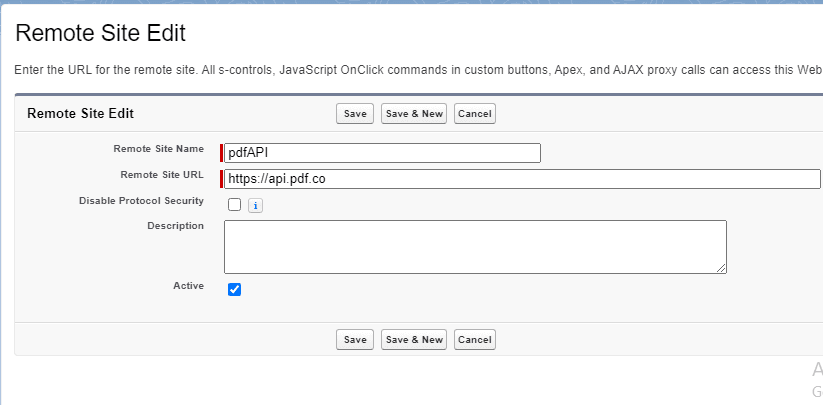Click the Description field label
823x405 pixels.
(x=175, y=226)
